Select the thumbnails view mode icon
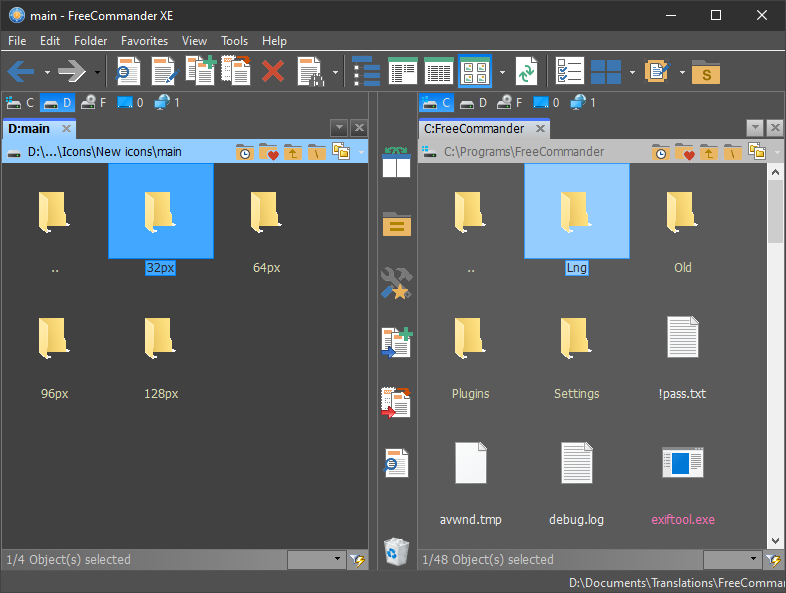Viewport: 786px width, 593px height. point(475,71)
